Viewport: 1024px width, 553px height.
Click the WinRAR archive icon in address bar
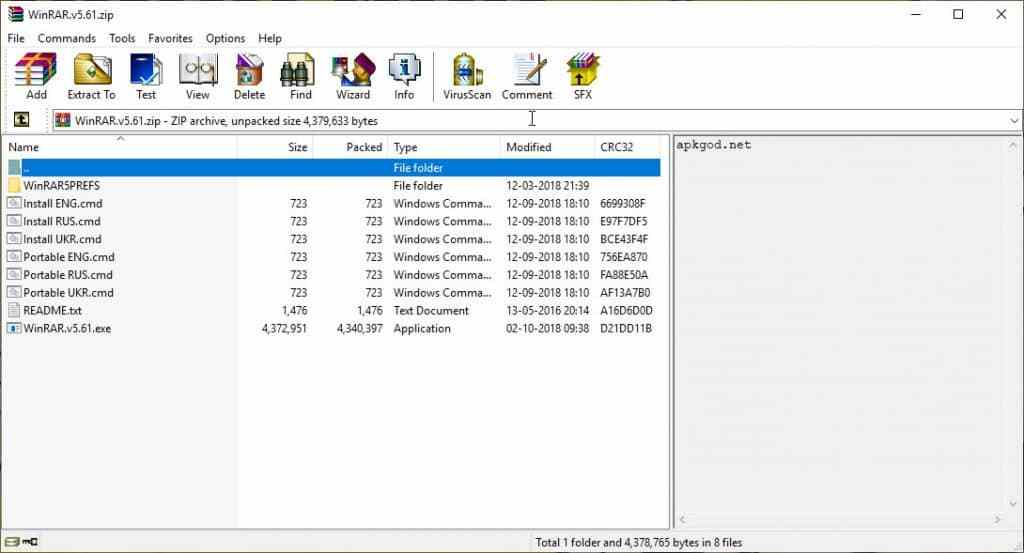click(x=63, y=120)
